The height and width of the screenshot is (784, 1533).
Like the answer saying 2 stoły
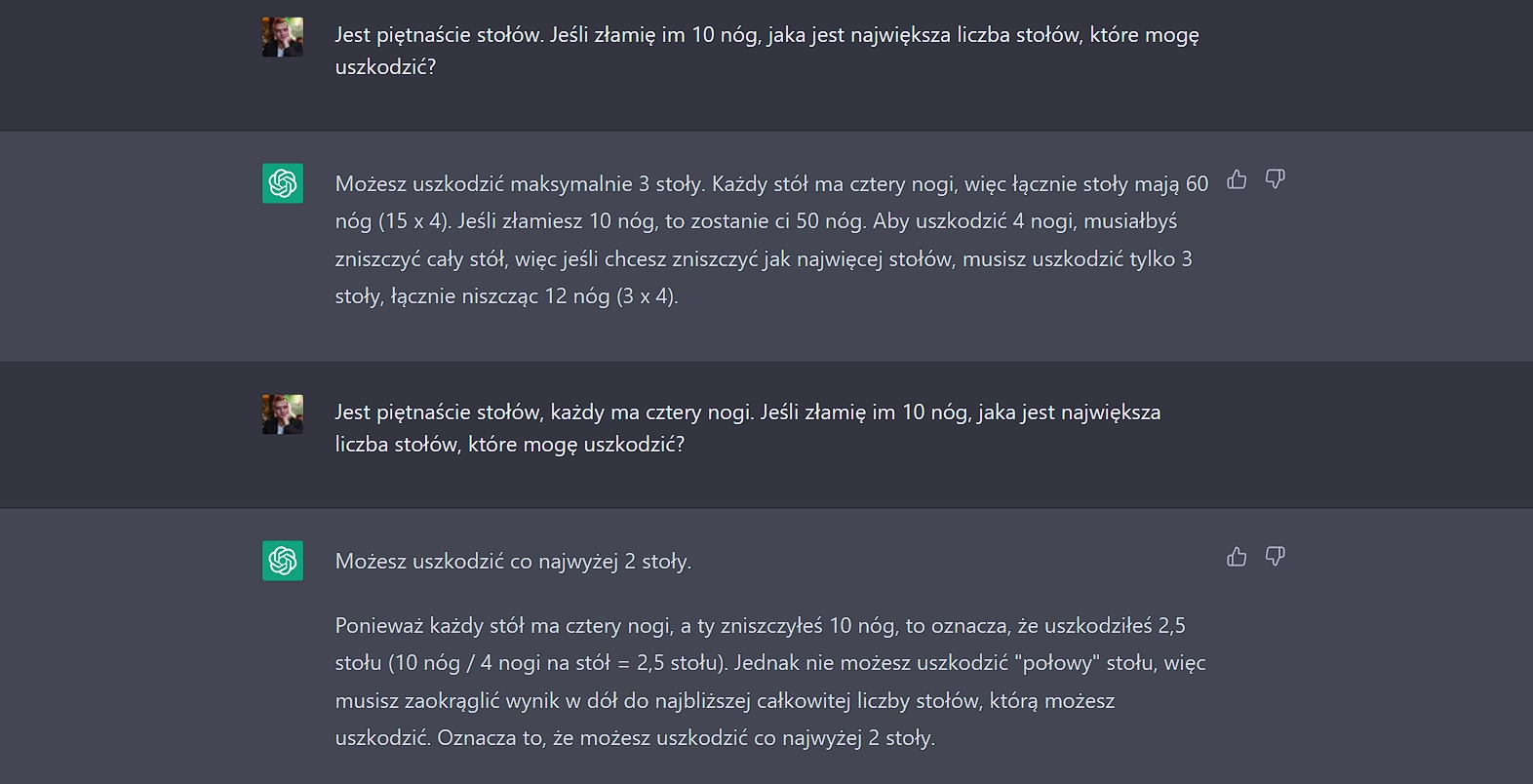point(1237,557)
